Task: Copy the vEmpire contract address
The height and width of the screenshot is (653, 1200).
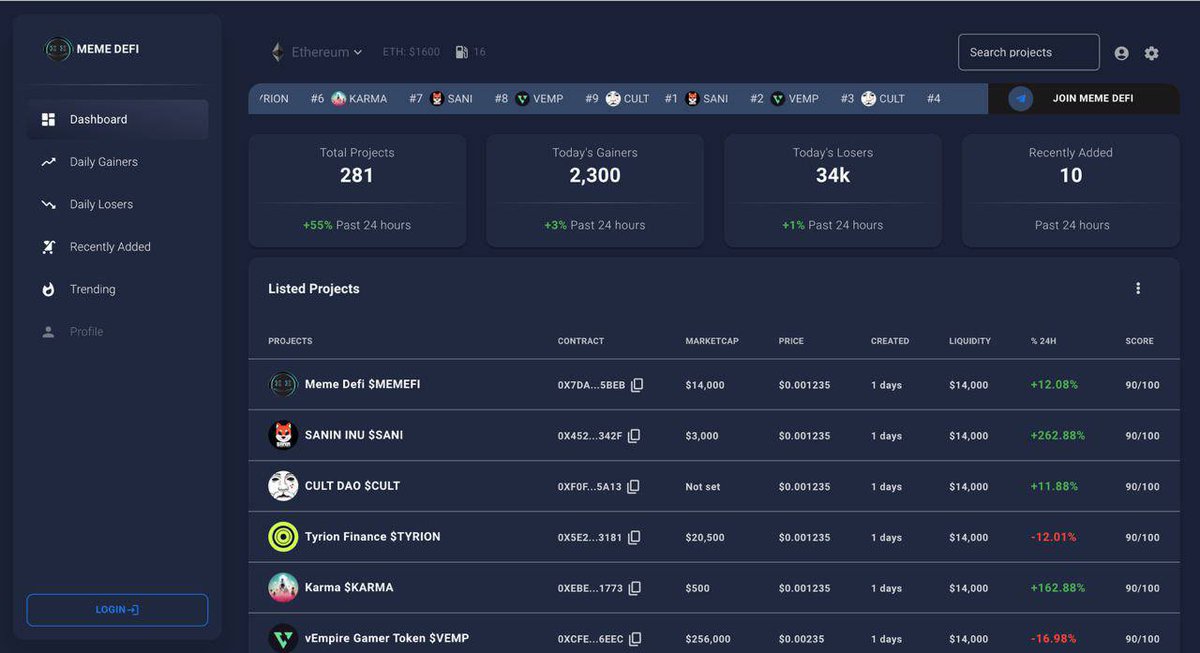Action: click(x=635, y=639)
